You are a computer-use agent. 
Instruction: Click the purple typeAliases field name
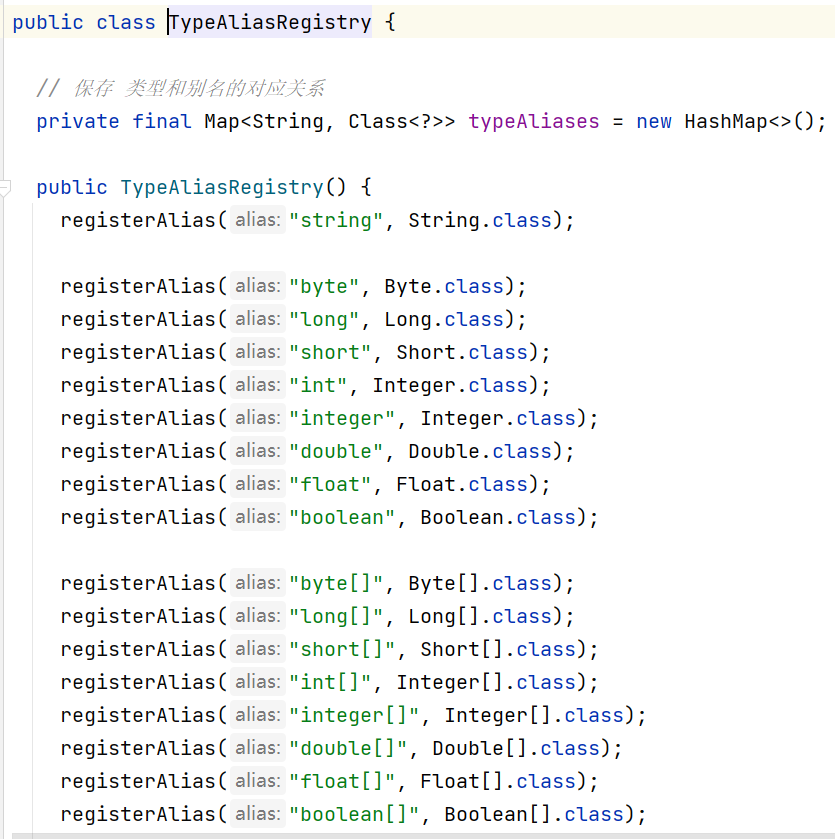(534, 121)
